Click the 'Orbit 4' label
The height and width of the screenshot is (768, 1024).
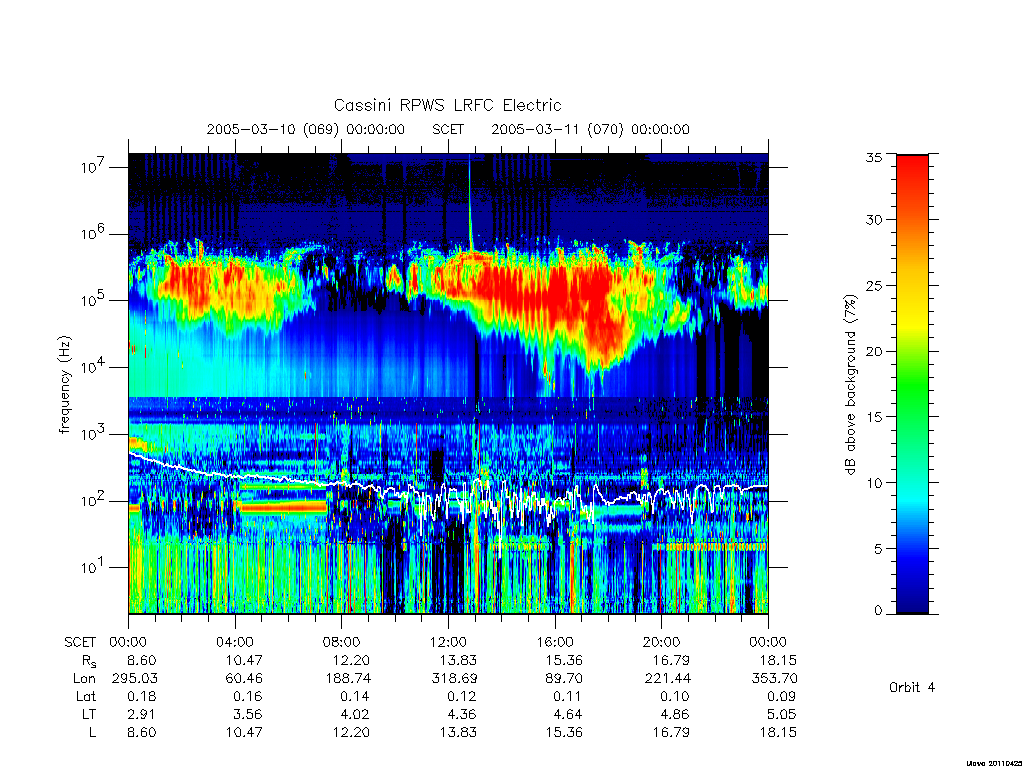tap(912, 687)
